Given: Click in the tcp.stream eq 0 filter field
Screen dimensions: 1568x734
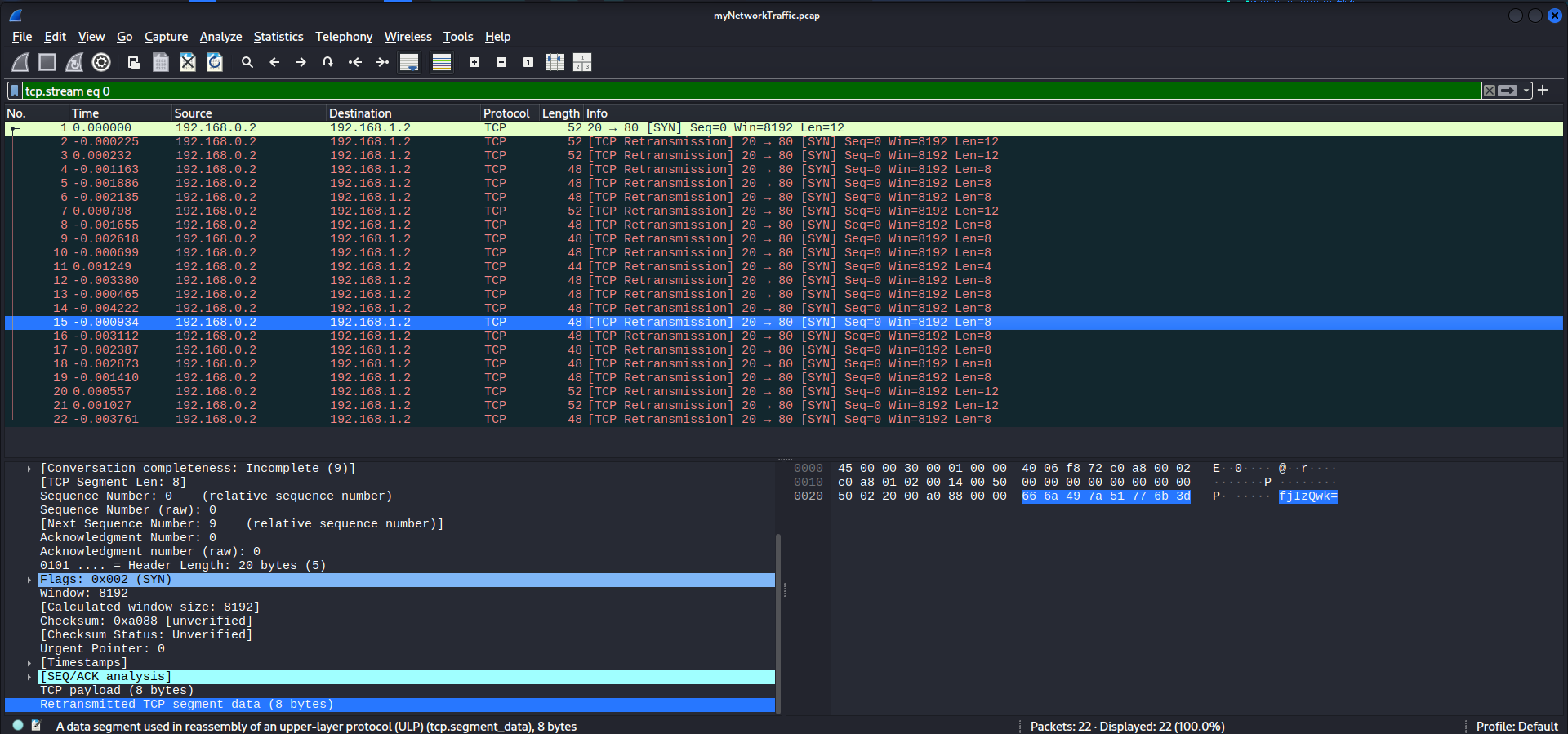Looking at the screenshot, I should point(751,91).
